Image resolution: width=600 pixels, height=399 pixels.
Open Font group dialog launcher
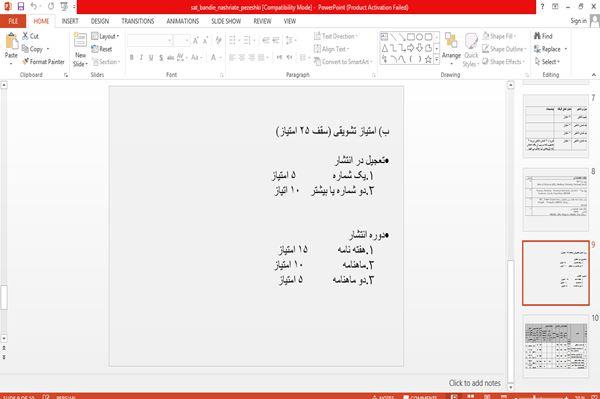coord(222,75)
